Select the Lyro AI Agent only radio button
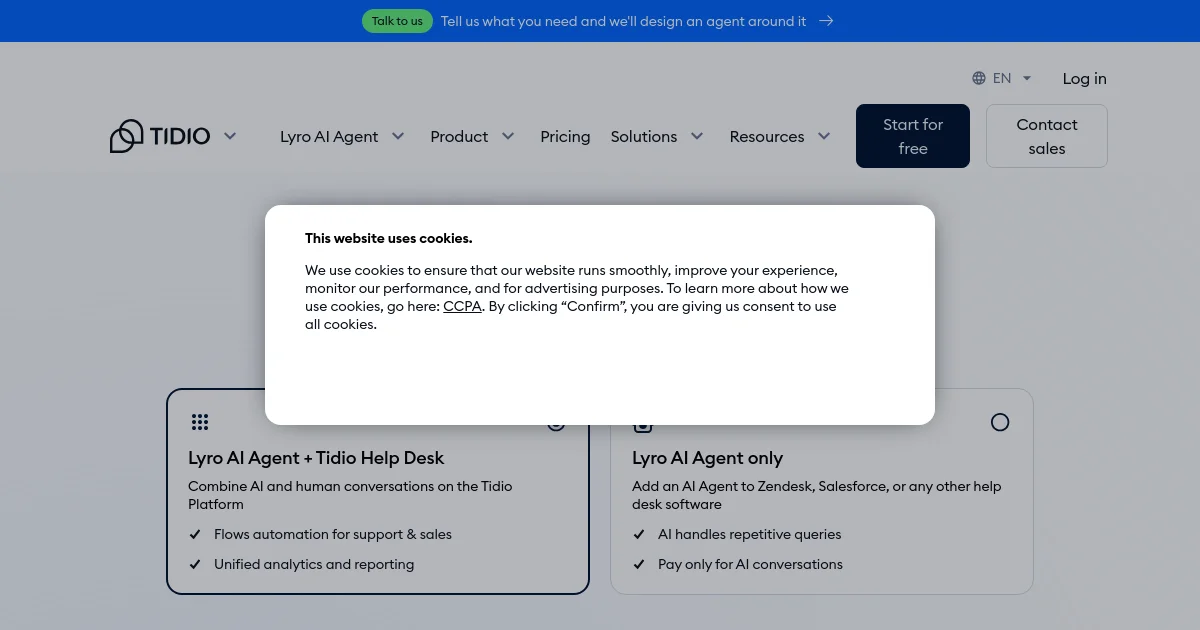 click(x=1000, y=422)
